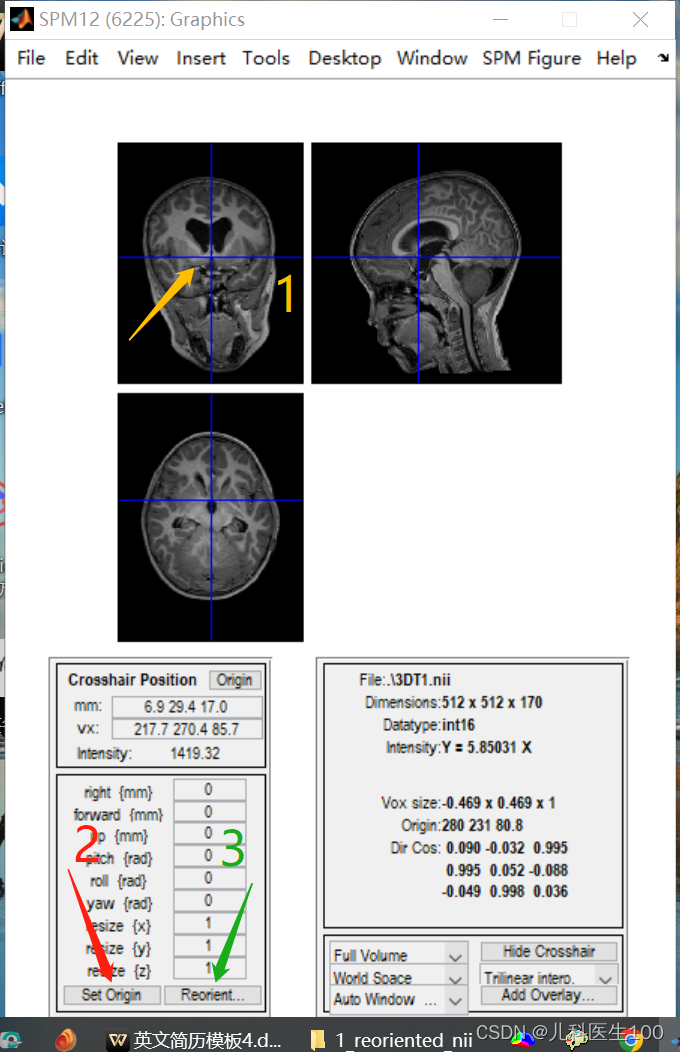Click the resize {z} input field
Screen dimensions: 680x1052
209,967
